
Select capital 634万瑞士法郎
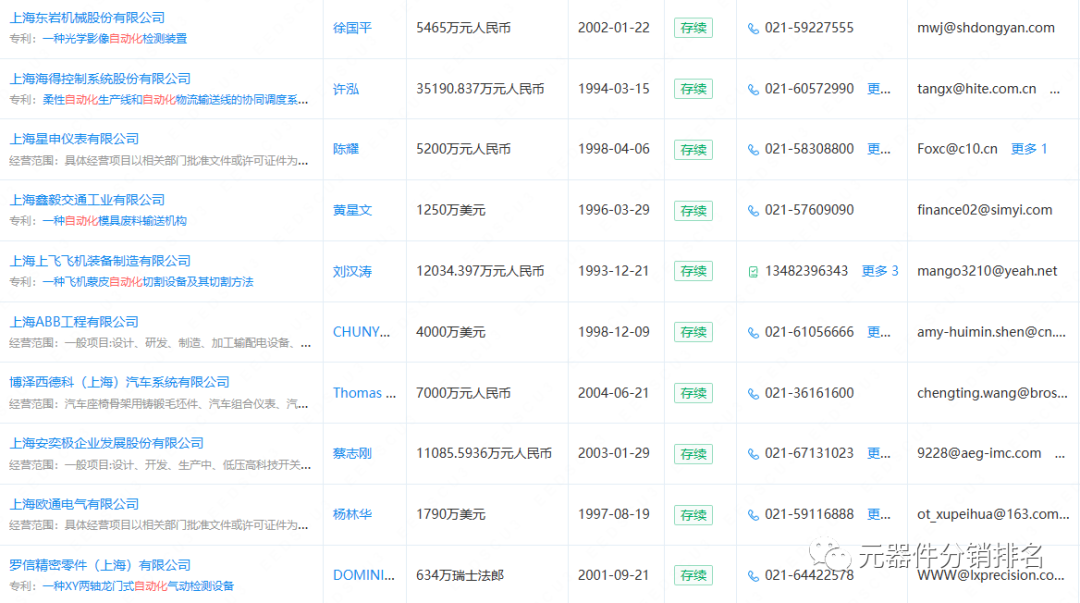pos(460,575)
